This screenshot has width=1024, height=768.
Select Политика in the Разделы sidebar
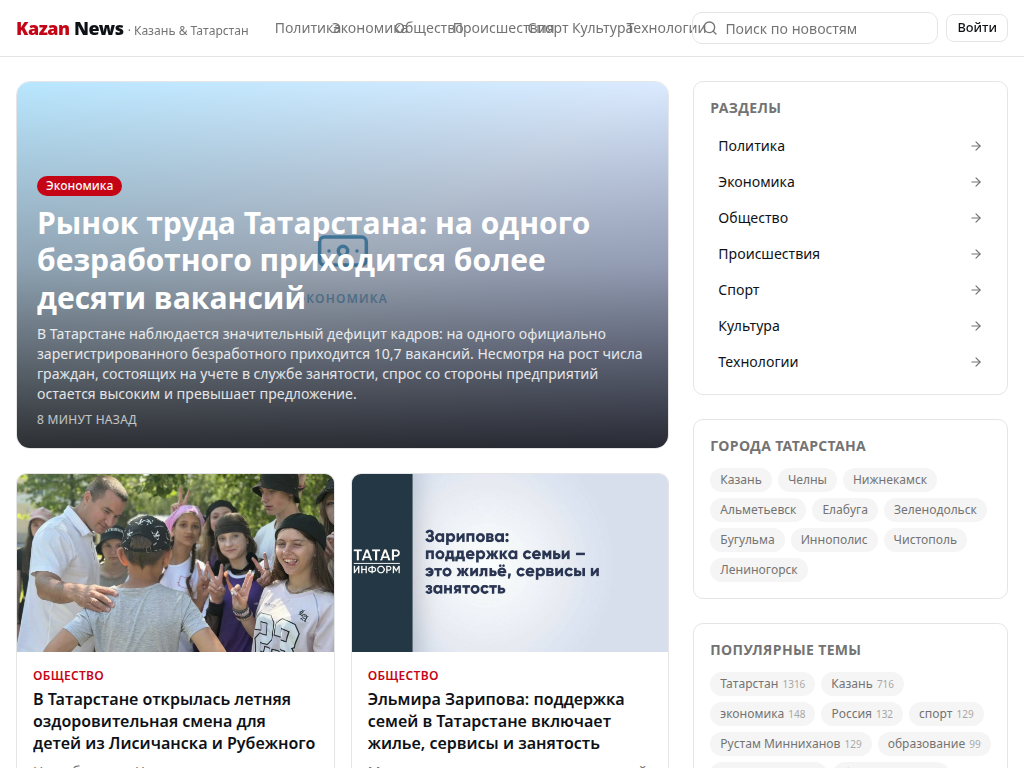(x=850, y=146)
